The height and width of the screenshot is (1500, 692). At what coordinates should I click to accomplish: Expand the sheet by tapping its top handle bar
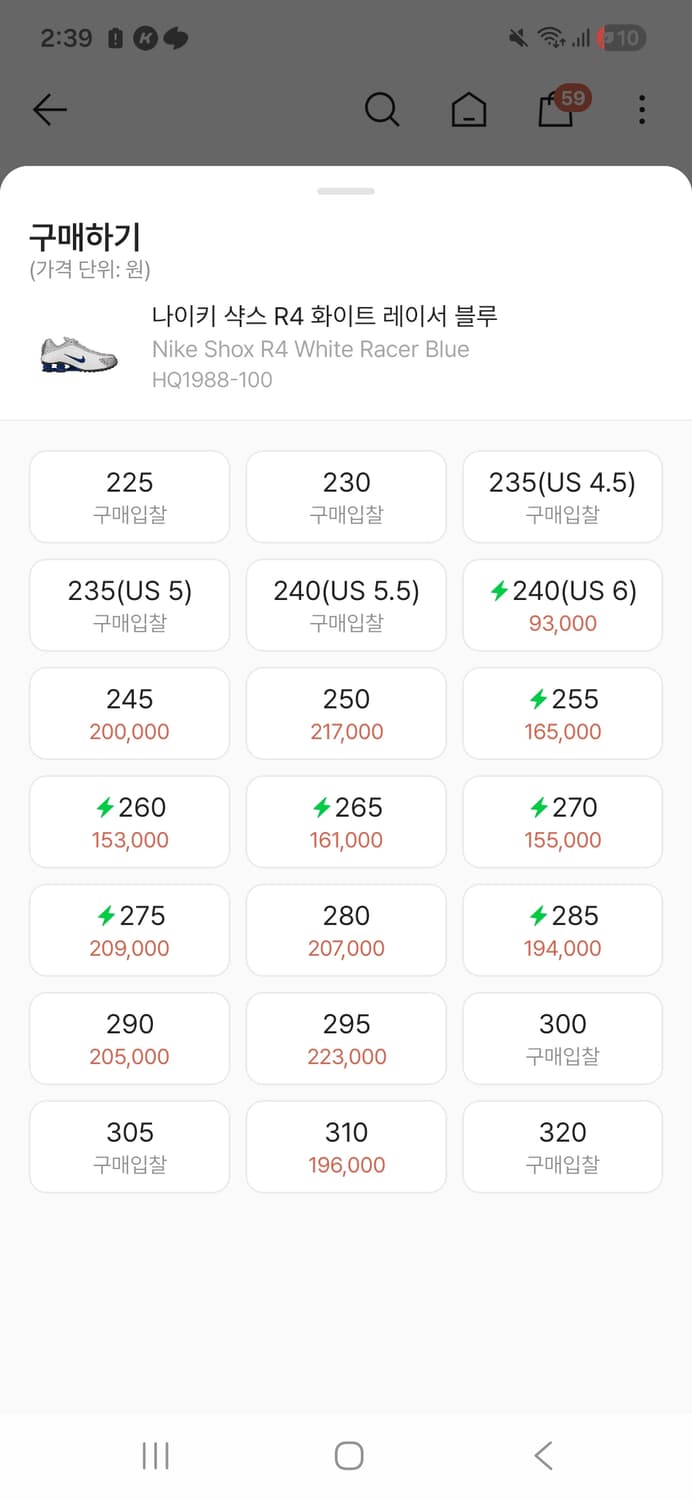[346, 188]
